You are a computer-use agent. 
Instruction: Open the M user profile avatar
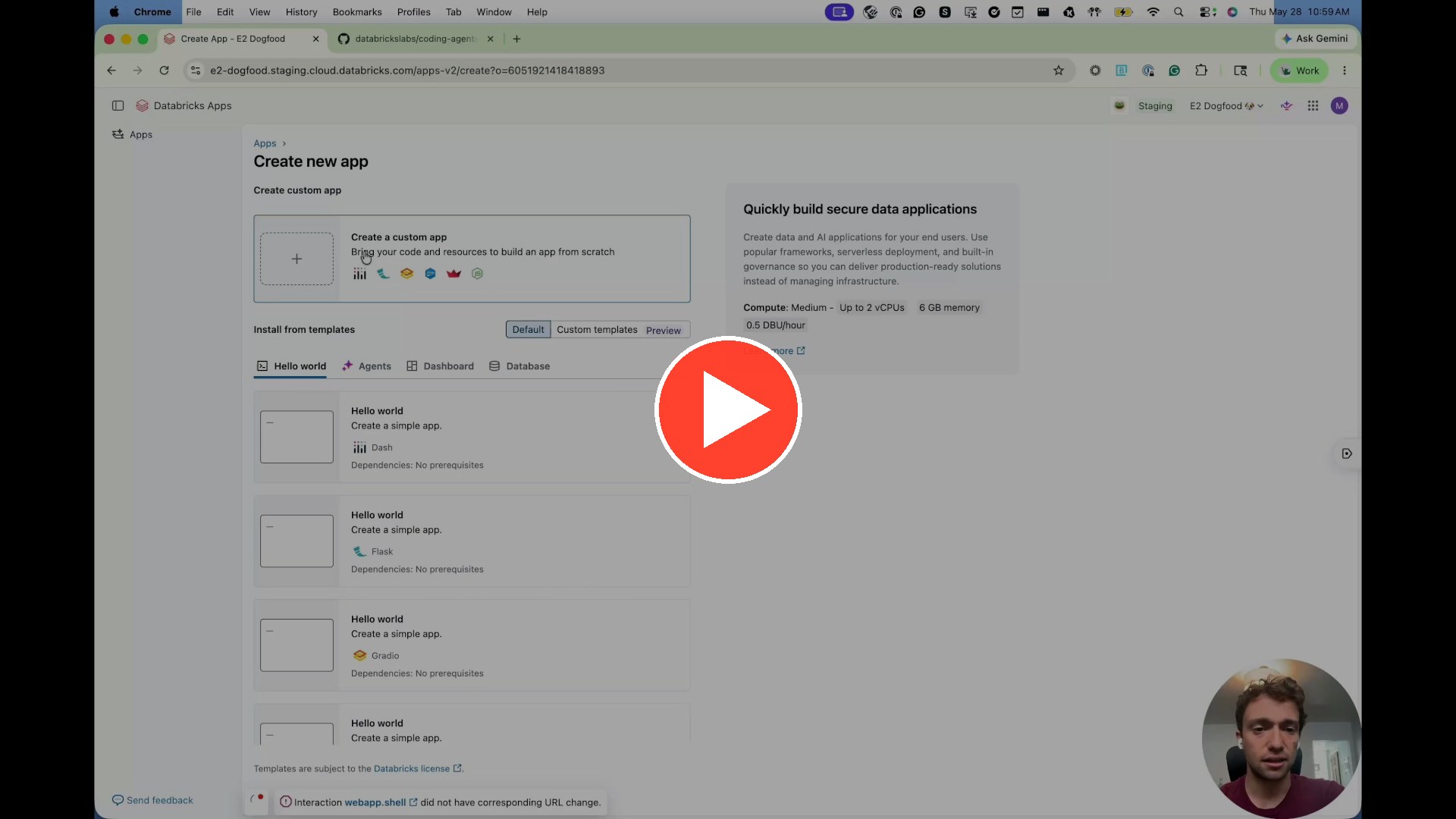(x=1339, y=105)
